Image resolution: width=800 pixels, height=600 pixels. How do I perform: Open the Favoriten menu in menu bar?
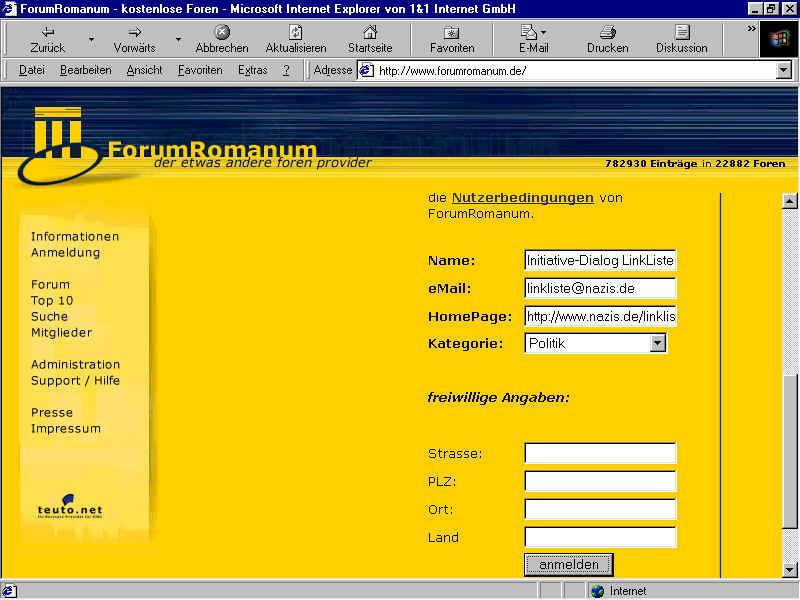200,70
